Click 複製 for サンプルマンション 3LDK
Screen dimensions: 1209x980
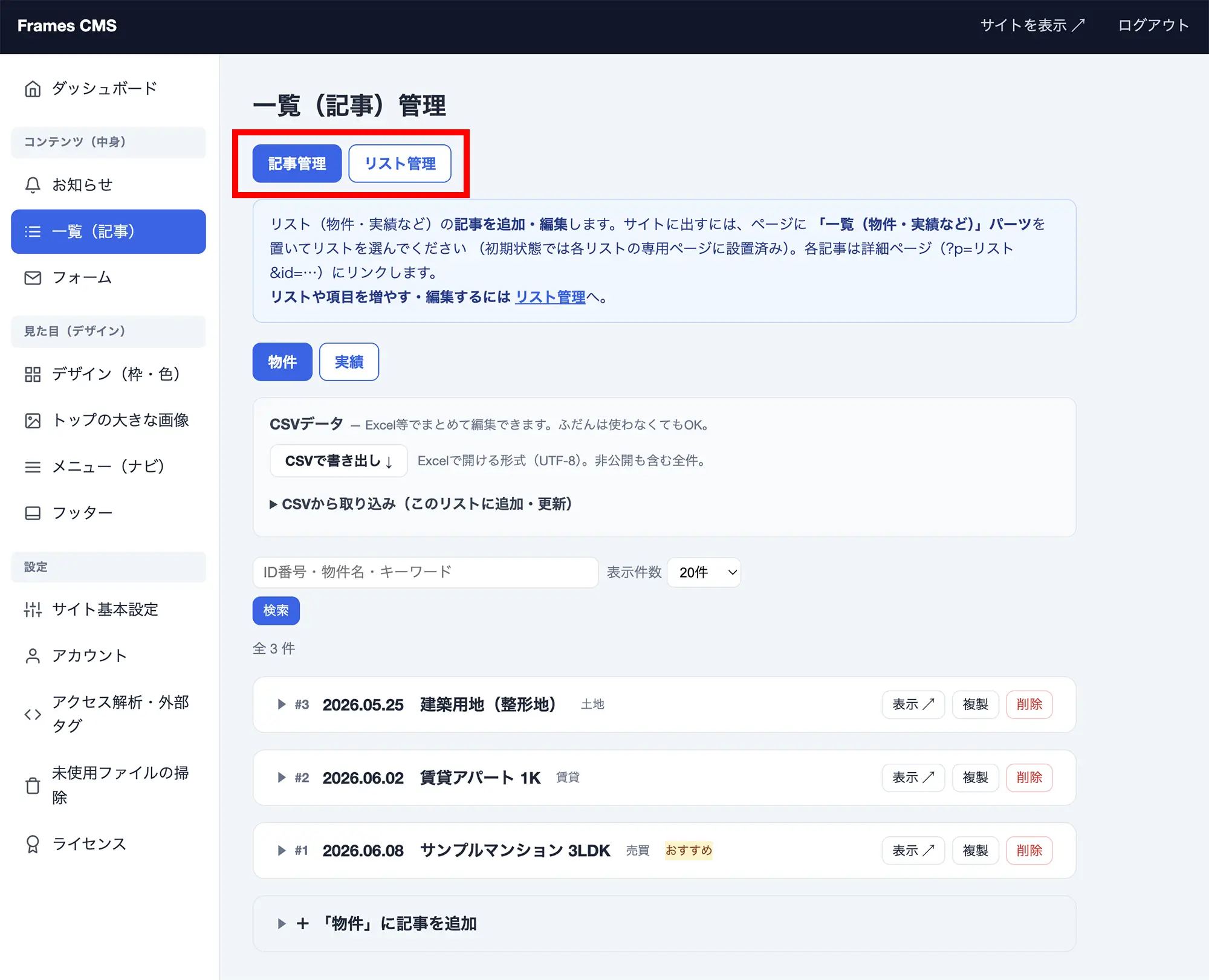tap(975, 851)
